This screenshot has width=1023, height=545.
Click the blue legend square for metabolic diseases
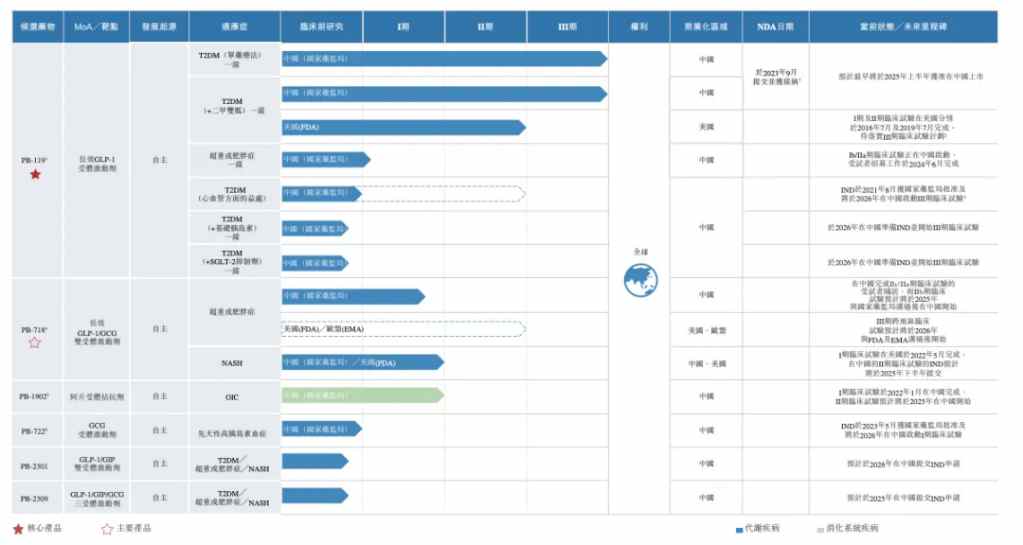tap(738, 528)
